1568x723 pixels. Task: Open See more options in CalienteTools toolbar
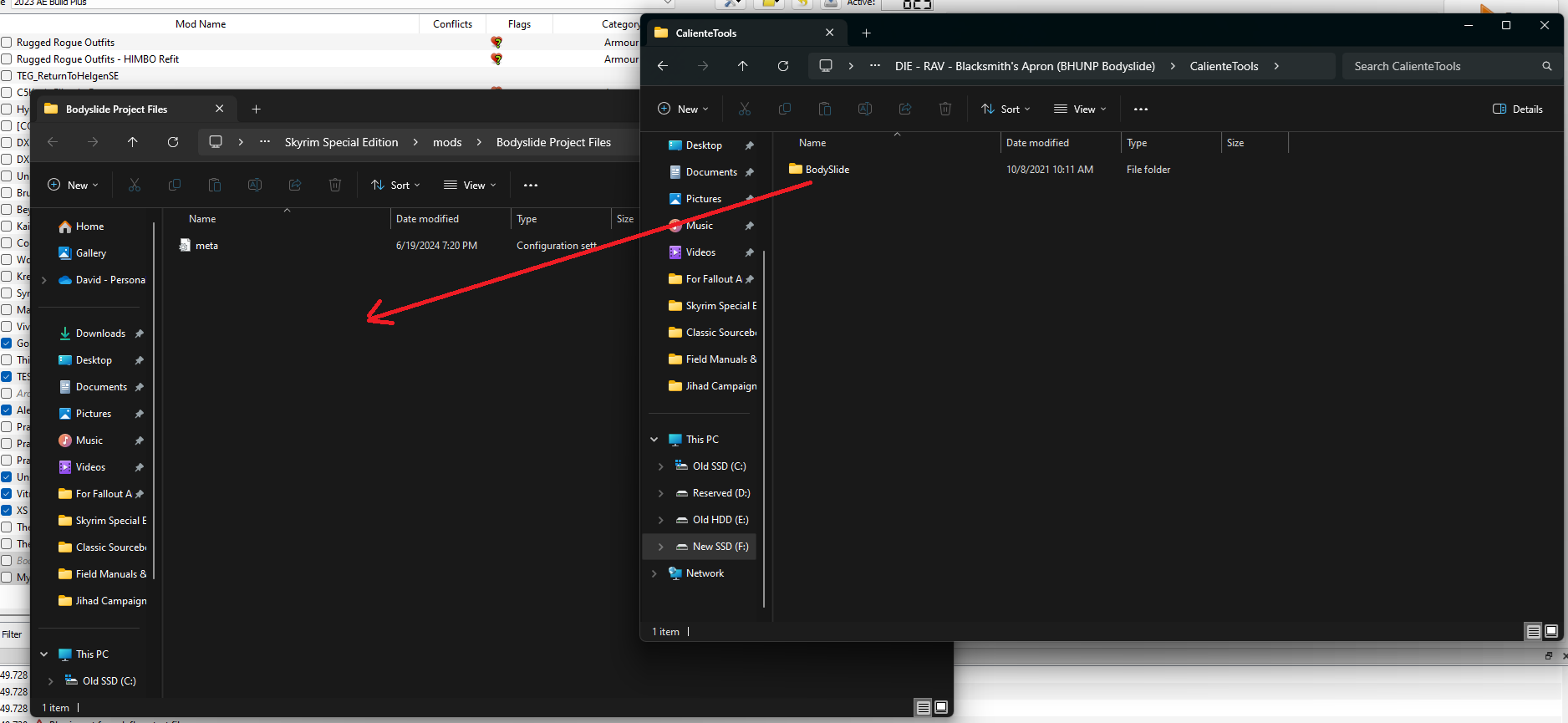[1141, 109]
